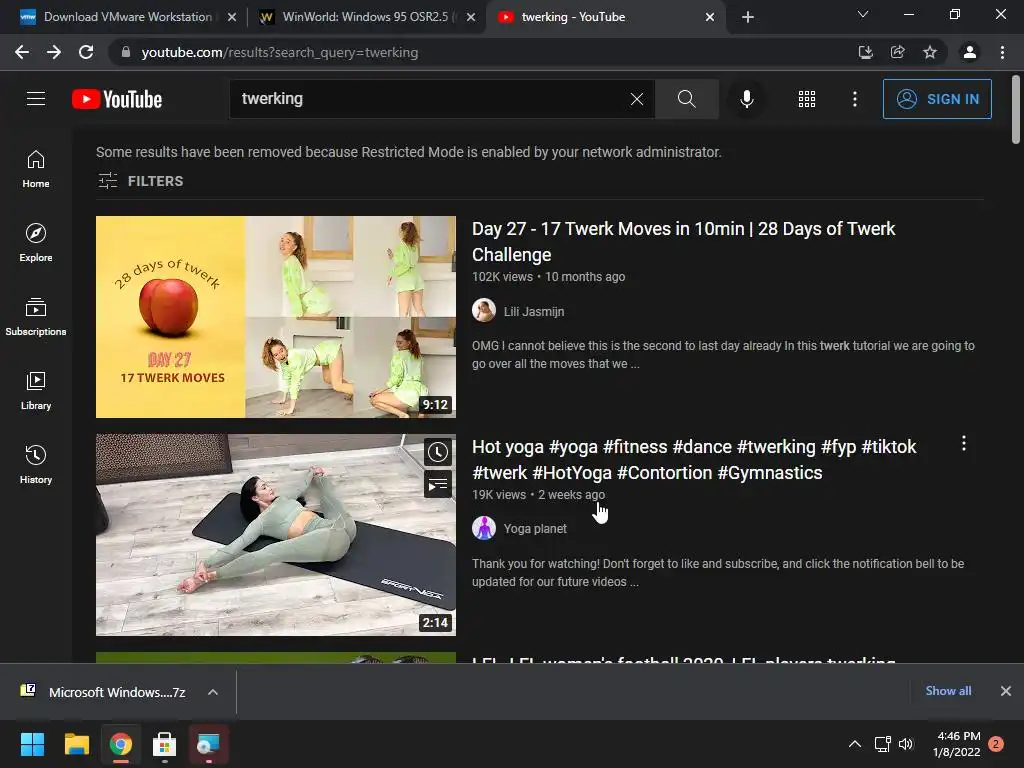1024x768 pixels.
Task: Open volume control in system tray
Action: (906, 744)
